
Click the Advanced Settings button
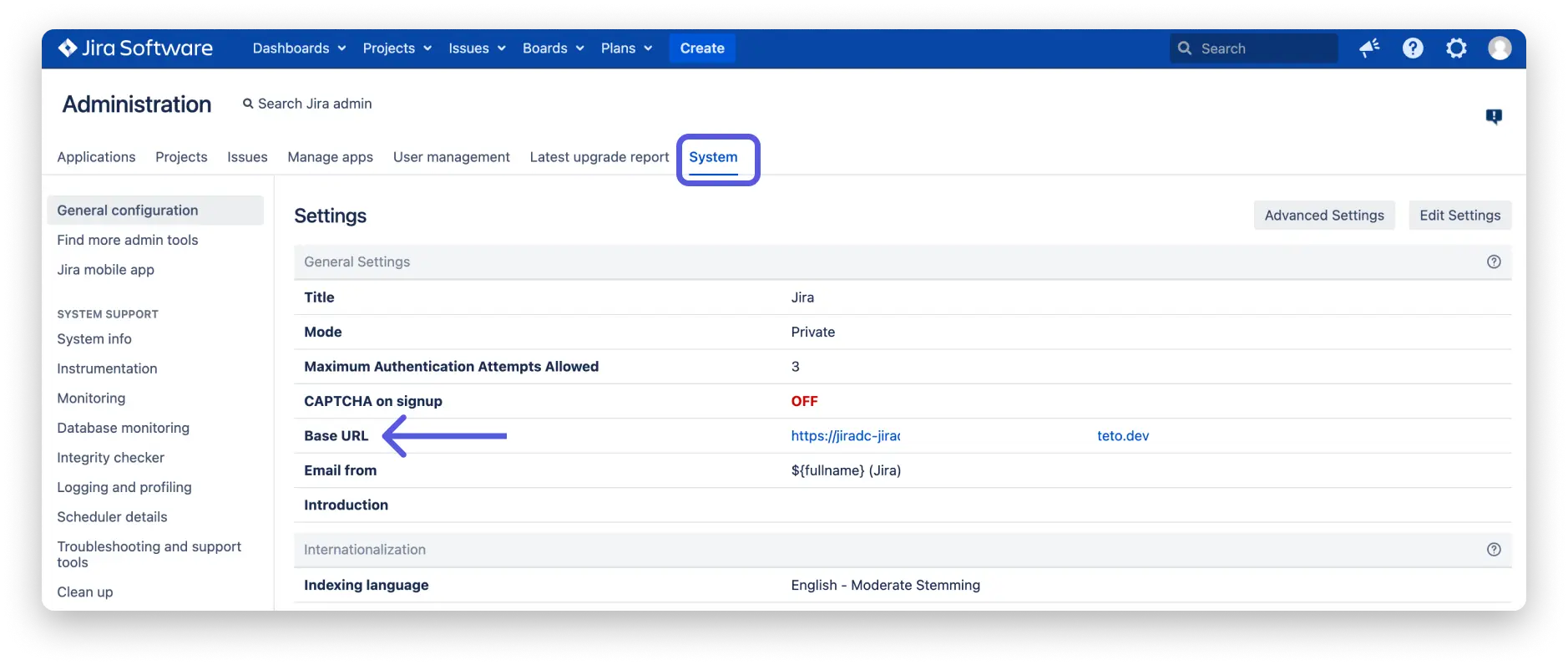1324,216
